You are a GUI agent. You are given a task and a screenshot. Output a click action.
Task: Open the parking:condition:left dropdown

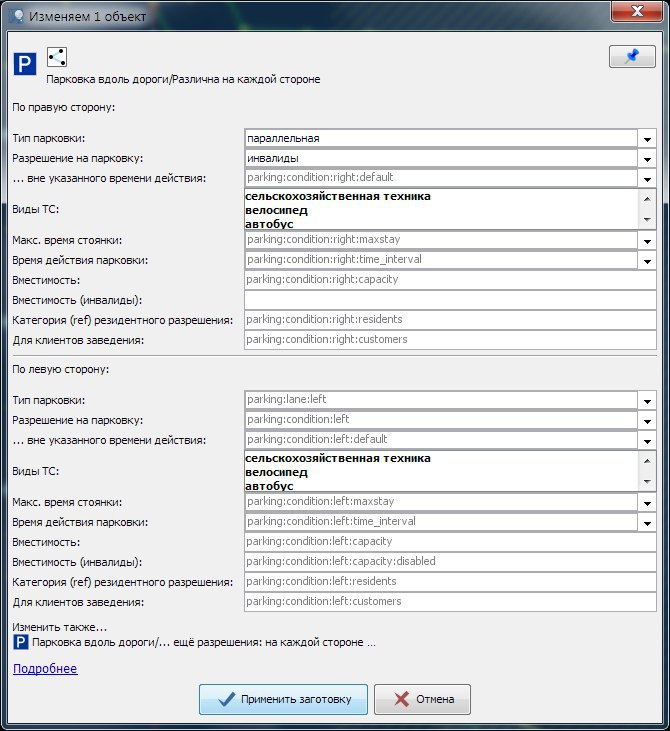pyautogui.click(x=647, y=421)
